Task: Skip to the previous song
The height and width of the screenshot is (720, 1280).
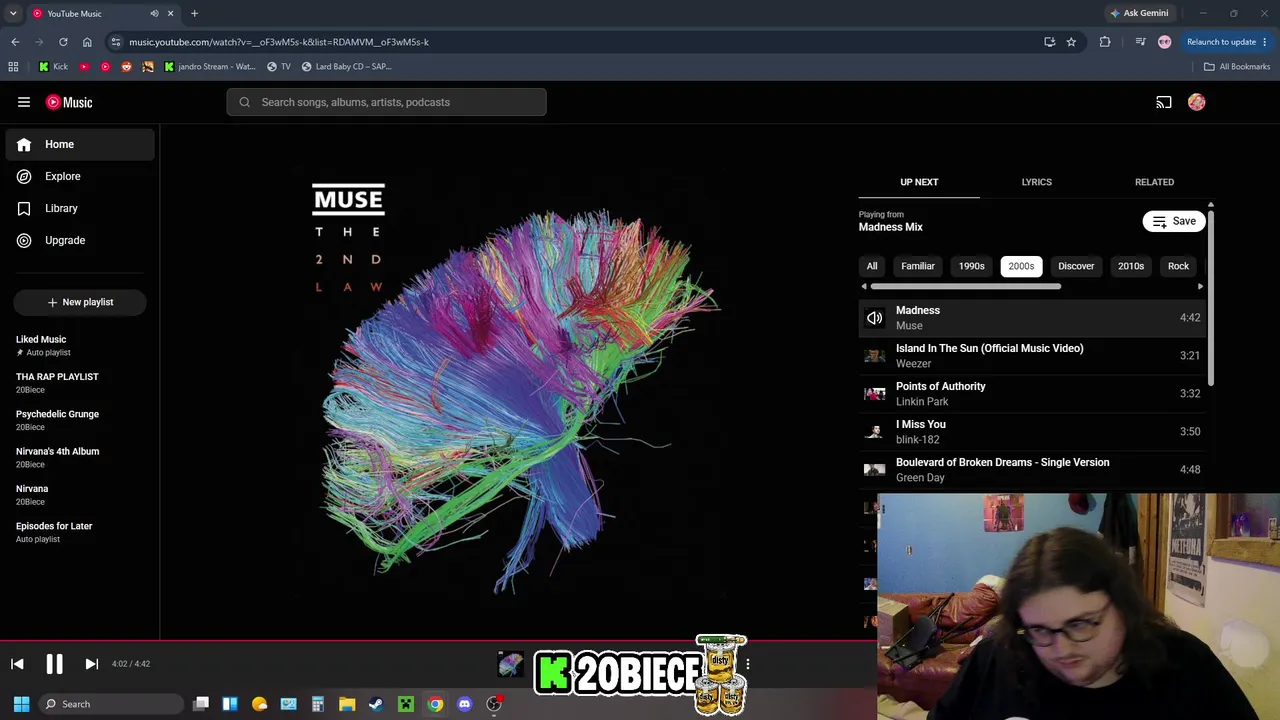Action: pos(17,664)
